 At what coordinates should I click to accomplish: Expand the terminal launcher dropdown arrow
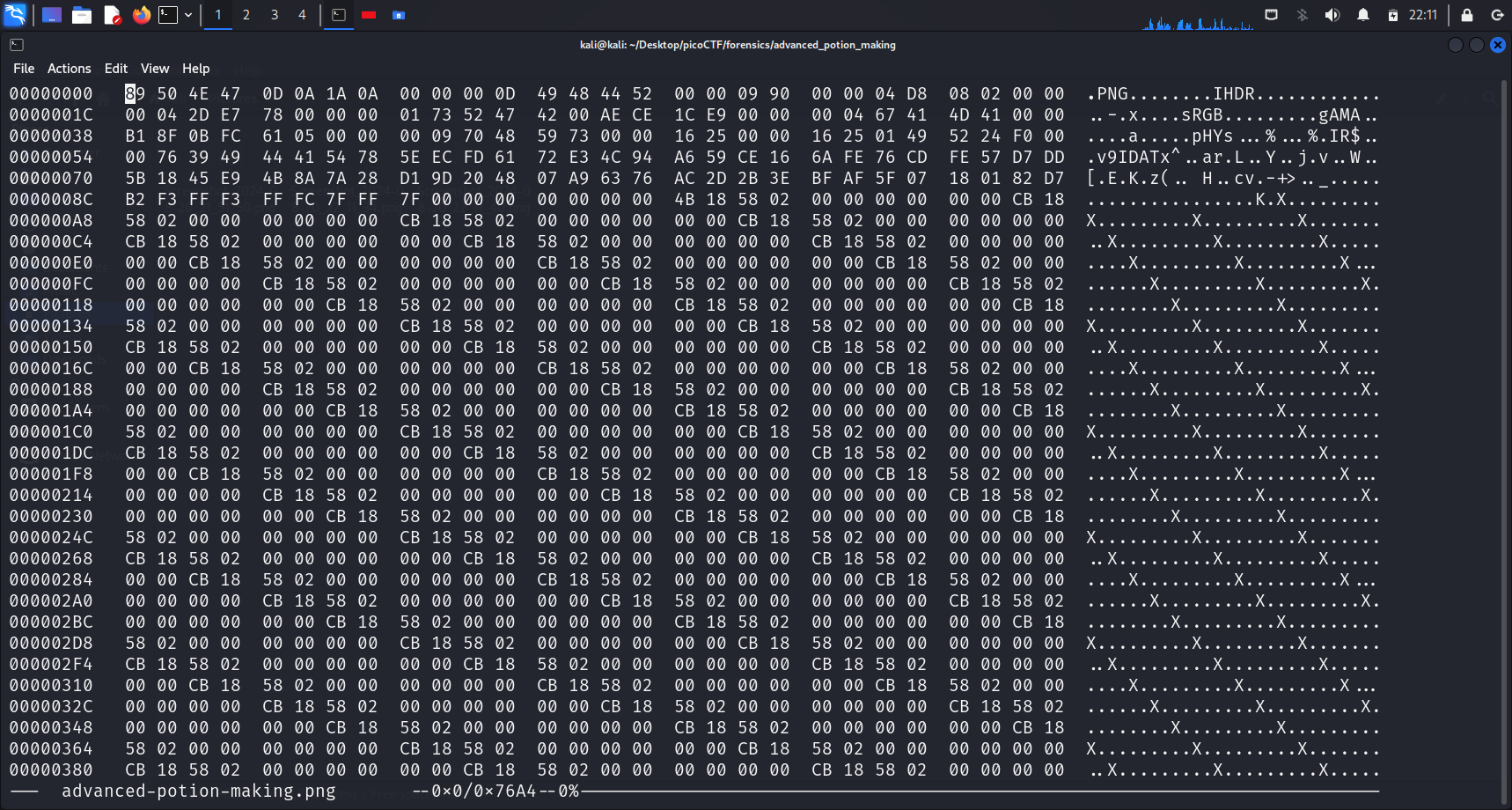click(x=188, y=15)
